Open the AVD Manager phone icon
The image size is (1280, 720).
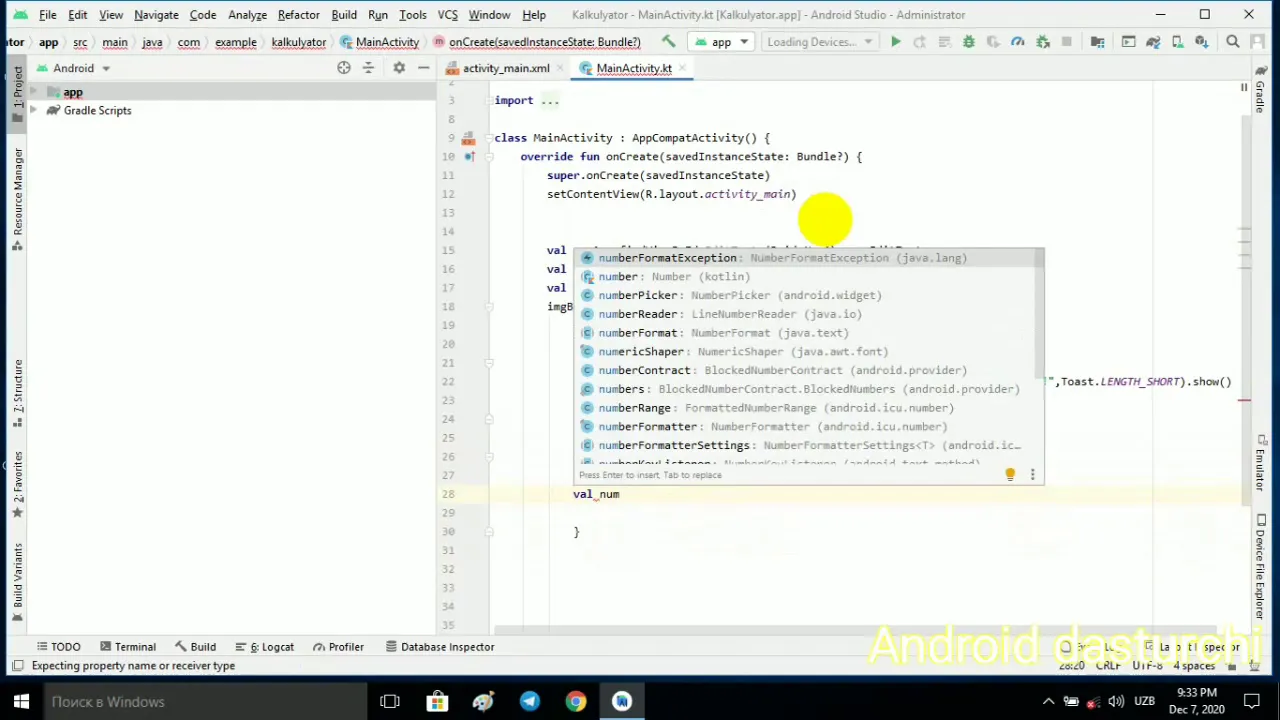coord(1176,42)
